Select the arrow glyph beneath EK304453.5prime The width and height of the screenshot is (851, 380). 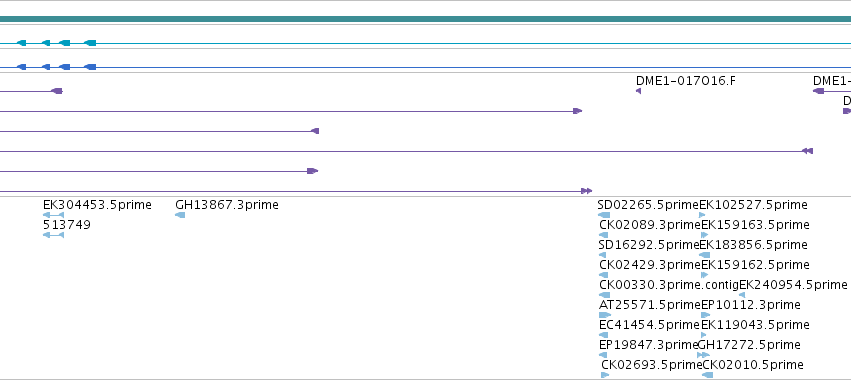(x=53, y=215)
